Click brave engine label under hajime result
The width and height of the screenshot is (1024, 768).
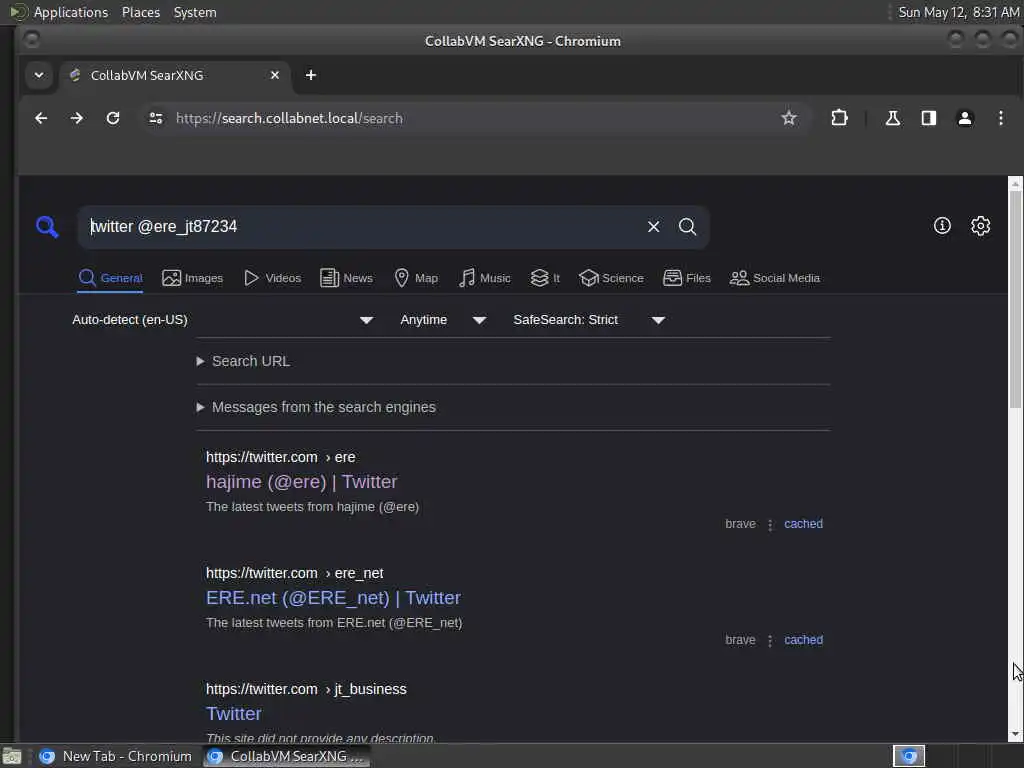coord(740,524)
